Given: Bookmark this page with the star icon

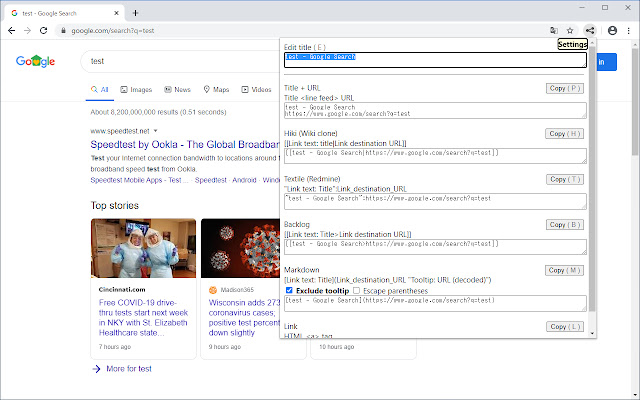Looking at the screenshot, I should pyautogui.click(x=570, y=31).
